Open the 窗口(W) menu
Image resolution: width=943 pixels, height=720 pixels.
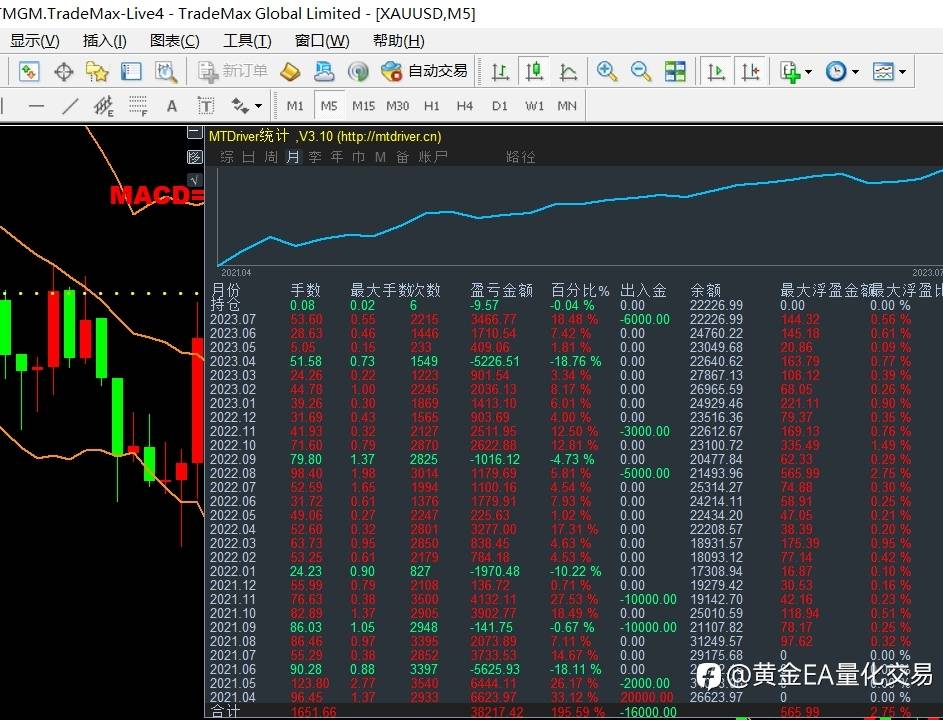(322, 41)
